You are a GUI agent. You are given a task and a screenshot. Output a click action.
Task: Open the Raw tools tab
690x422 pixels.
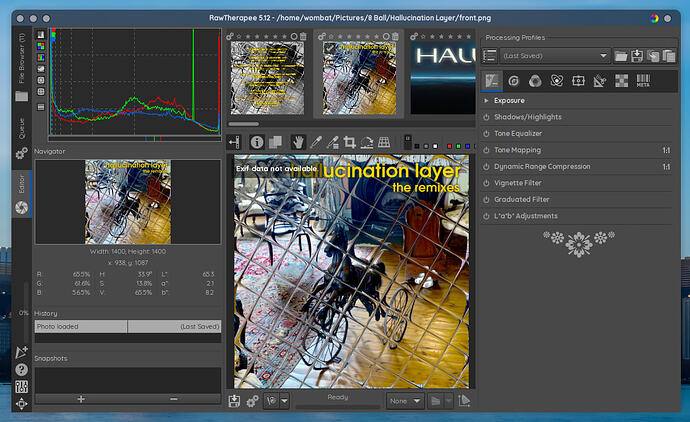(621, 81)
